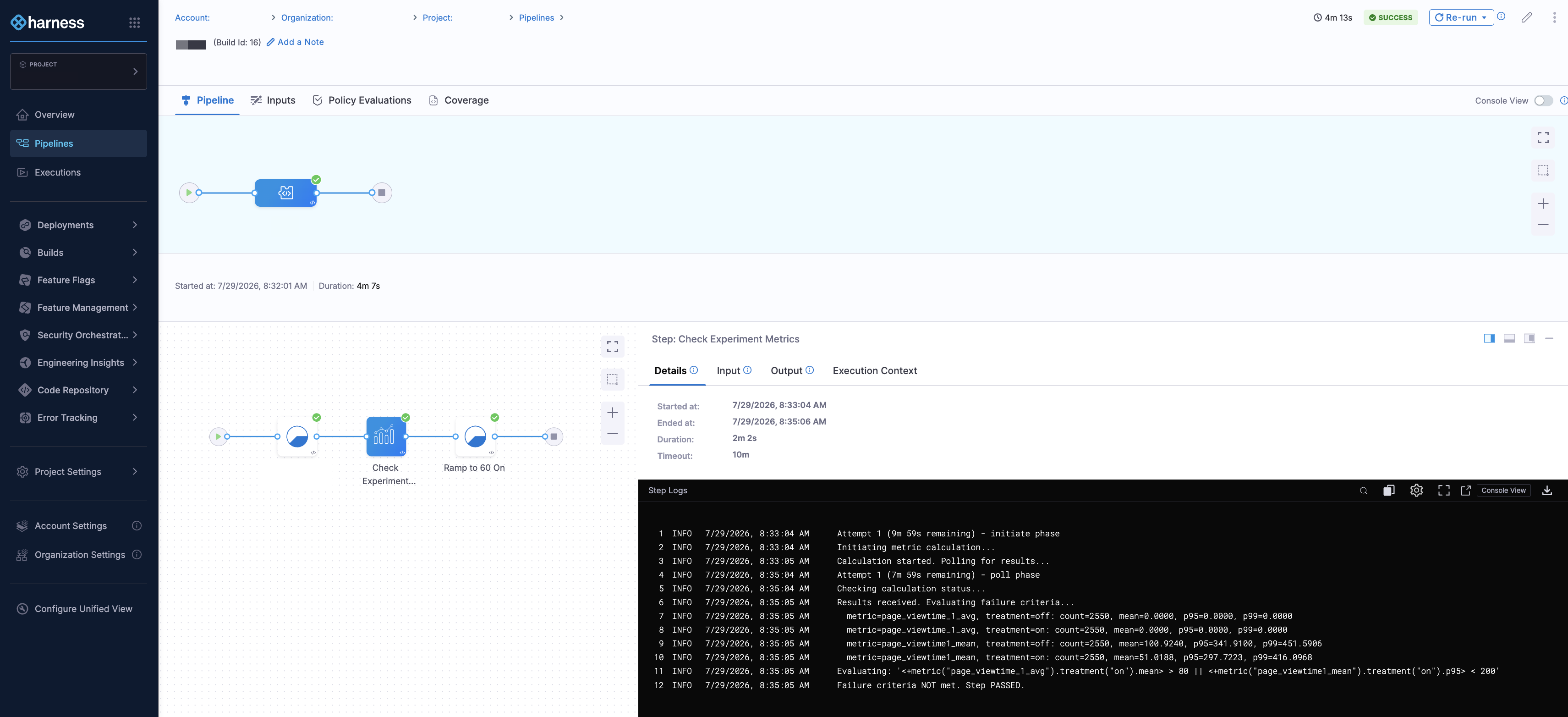The image size is (1568, 717).
Task: Zoom out on the upper pipeline canvas
Action: point(1543,225)
